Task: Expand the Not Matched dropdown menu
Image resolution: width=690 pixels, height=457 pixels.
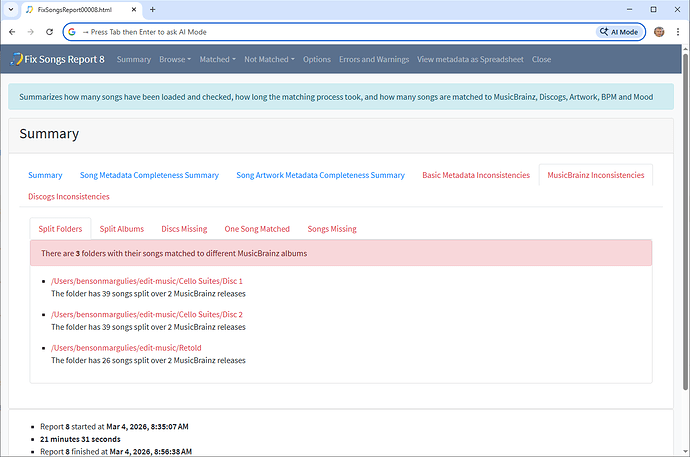Action: point(269,59)
